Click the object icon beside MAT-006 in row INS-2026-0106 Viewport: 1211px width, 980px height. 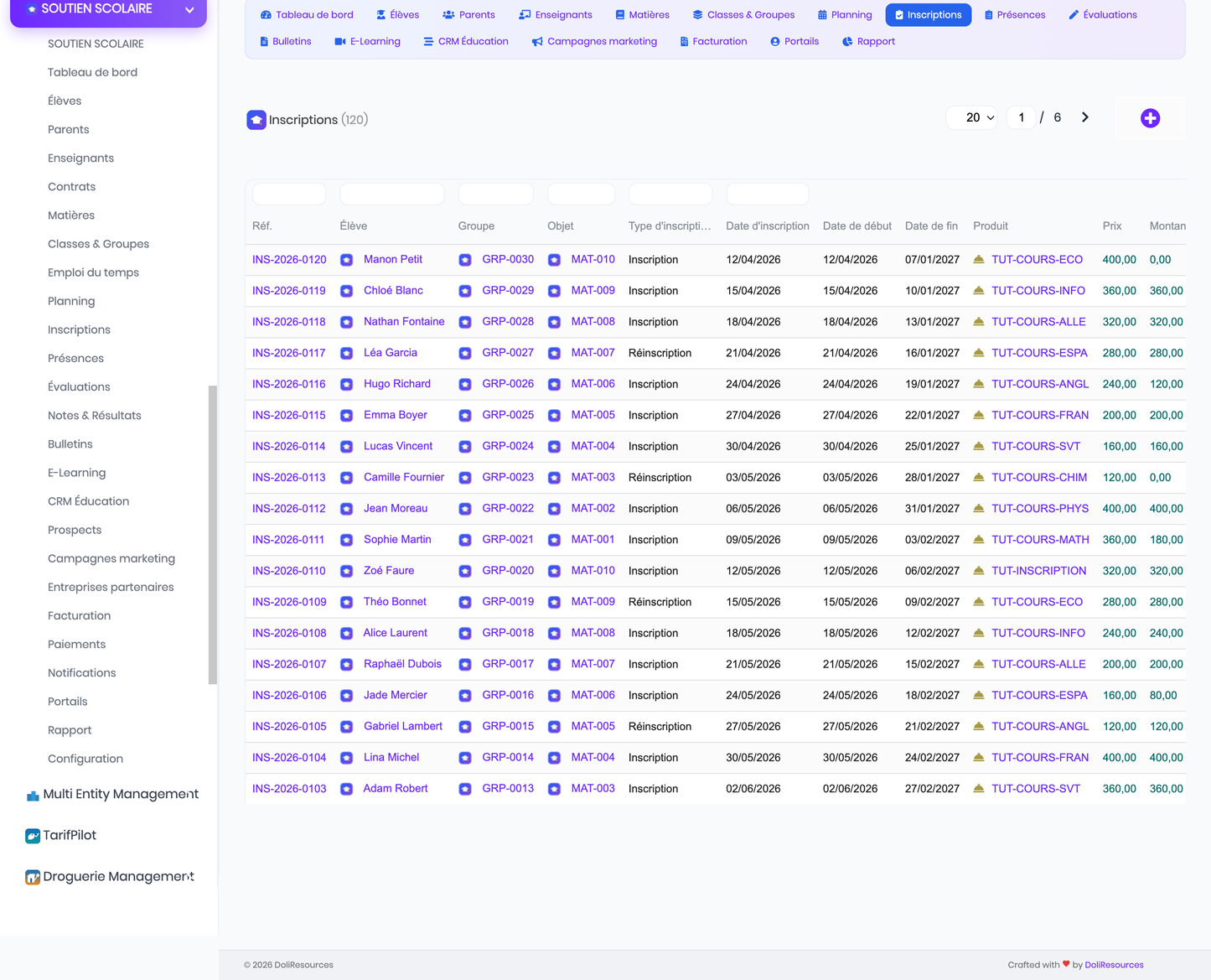(x=554, y=696)
